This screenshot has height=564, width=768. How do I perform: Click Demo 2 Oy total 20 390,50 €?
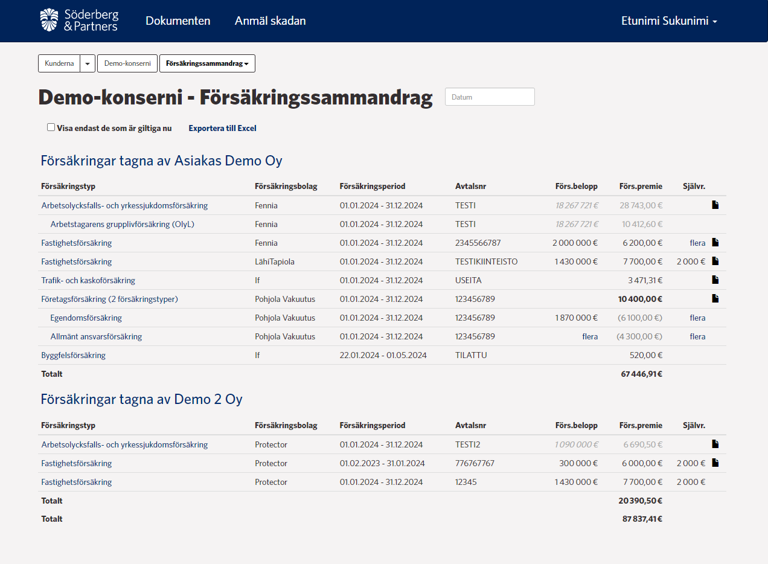coord(640,500)
